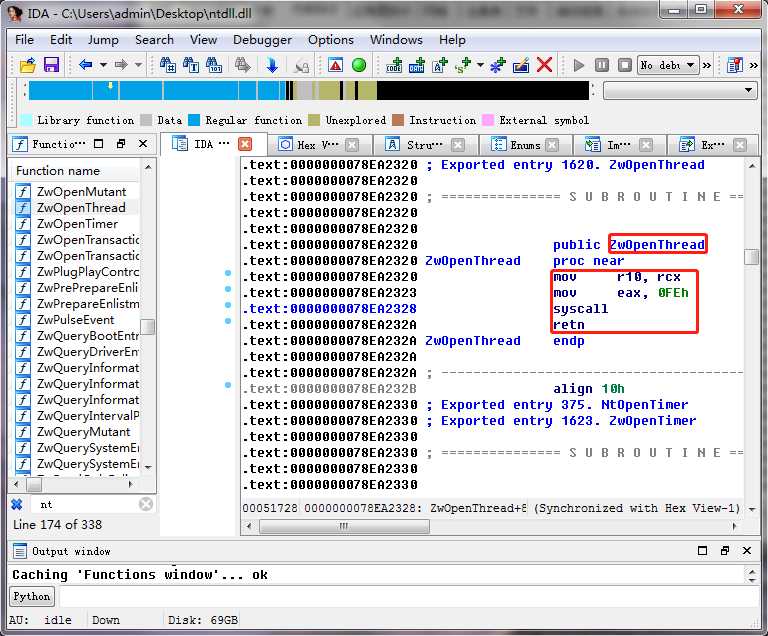Click the convert to data icon
This screenshot has width=768, height=636.
tap(417, 65)
